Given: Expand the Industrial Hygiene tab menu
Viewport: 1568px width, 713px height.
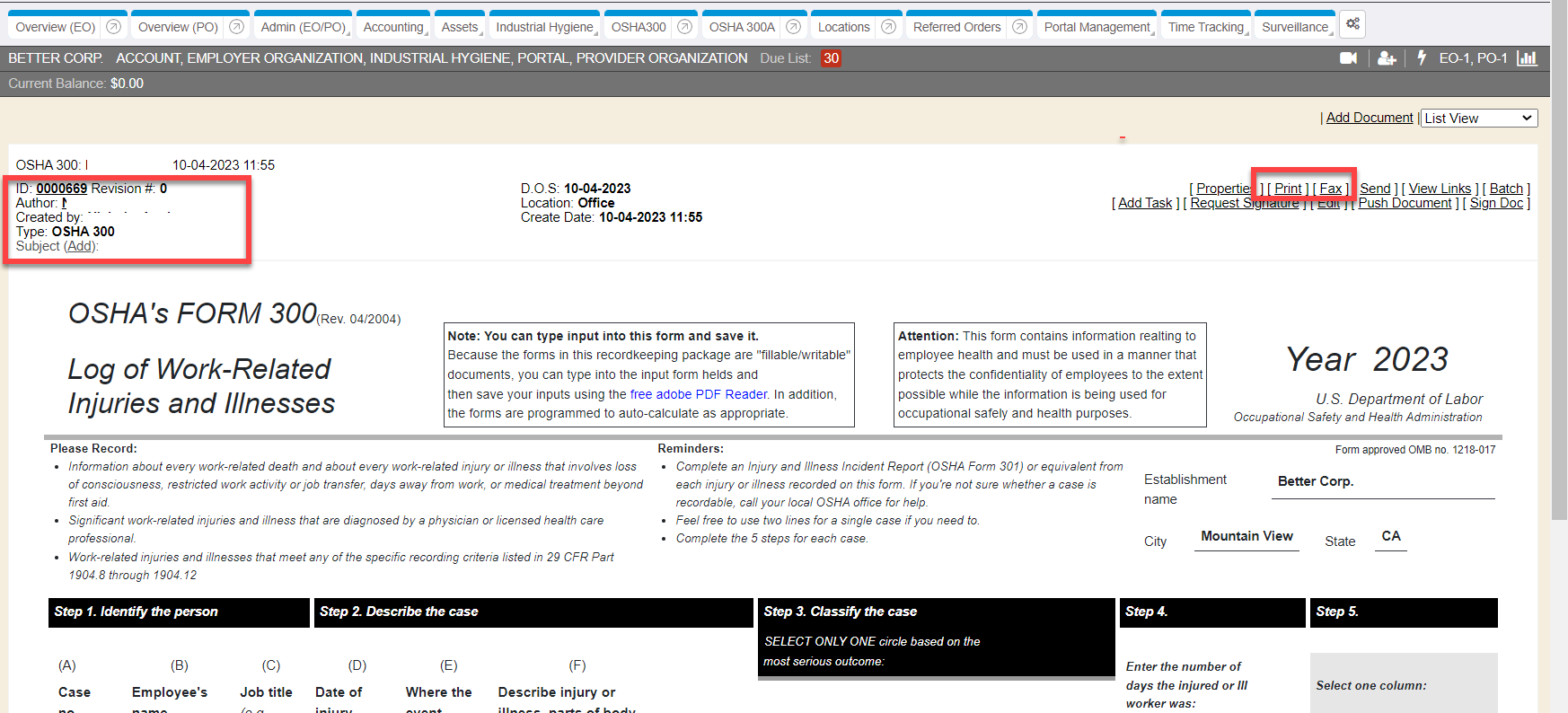Looking at the screenshot, I should point(545,28).
